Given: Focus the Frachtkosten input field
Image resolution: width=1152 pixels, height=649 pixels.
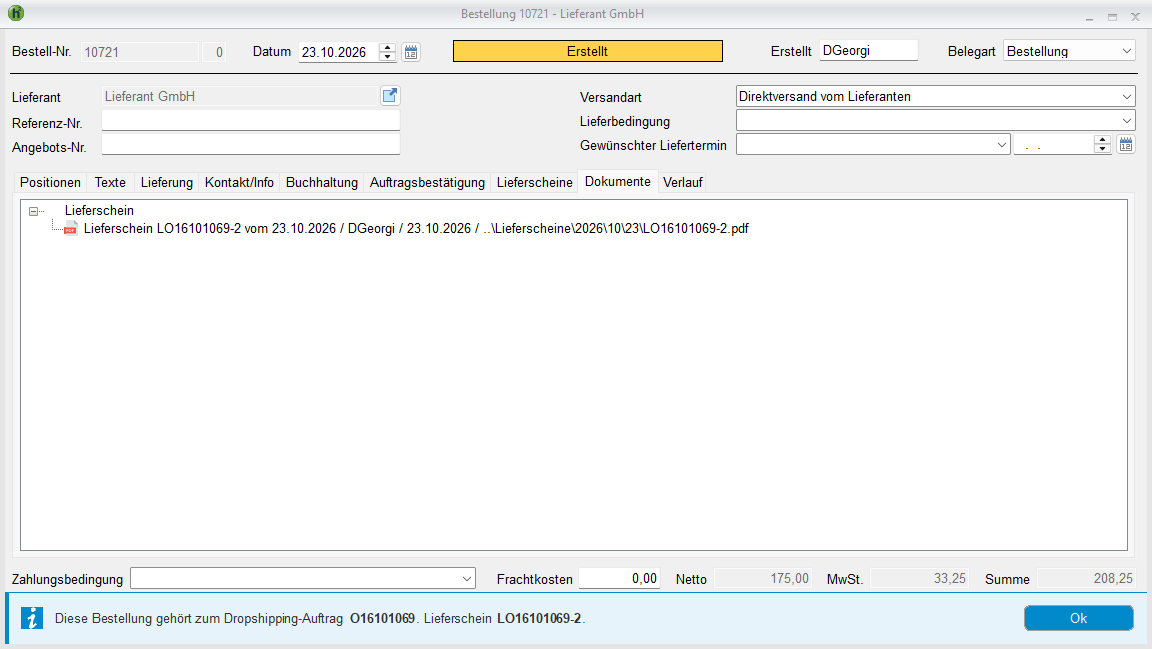Looking at the screenshot, I should 619,578.
